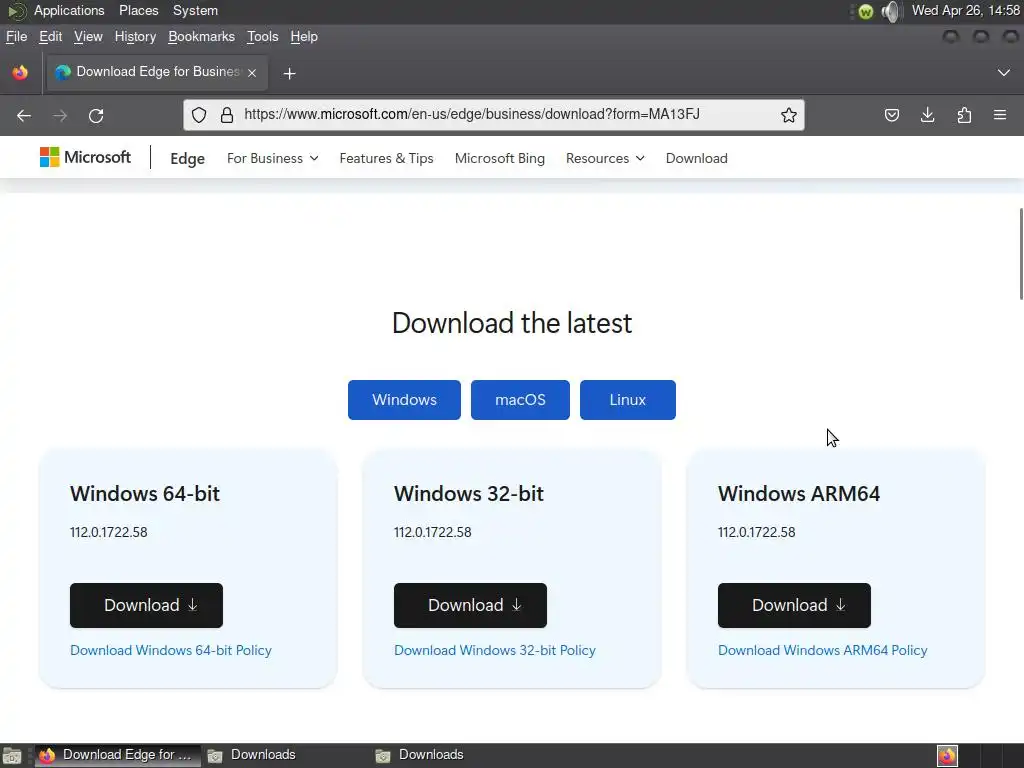Open the Features & Tips link

[386, 159]
